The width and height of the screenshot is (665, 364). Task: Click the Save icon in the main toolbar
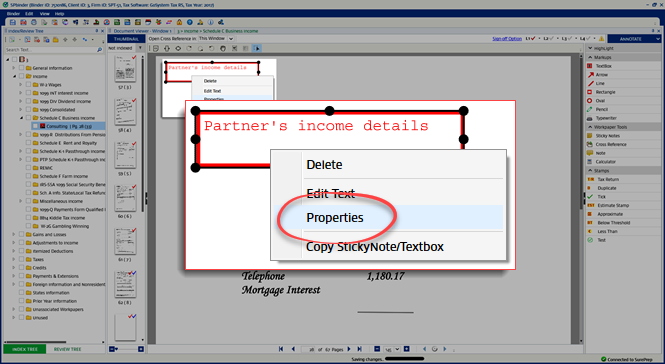coord(13,22)
